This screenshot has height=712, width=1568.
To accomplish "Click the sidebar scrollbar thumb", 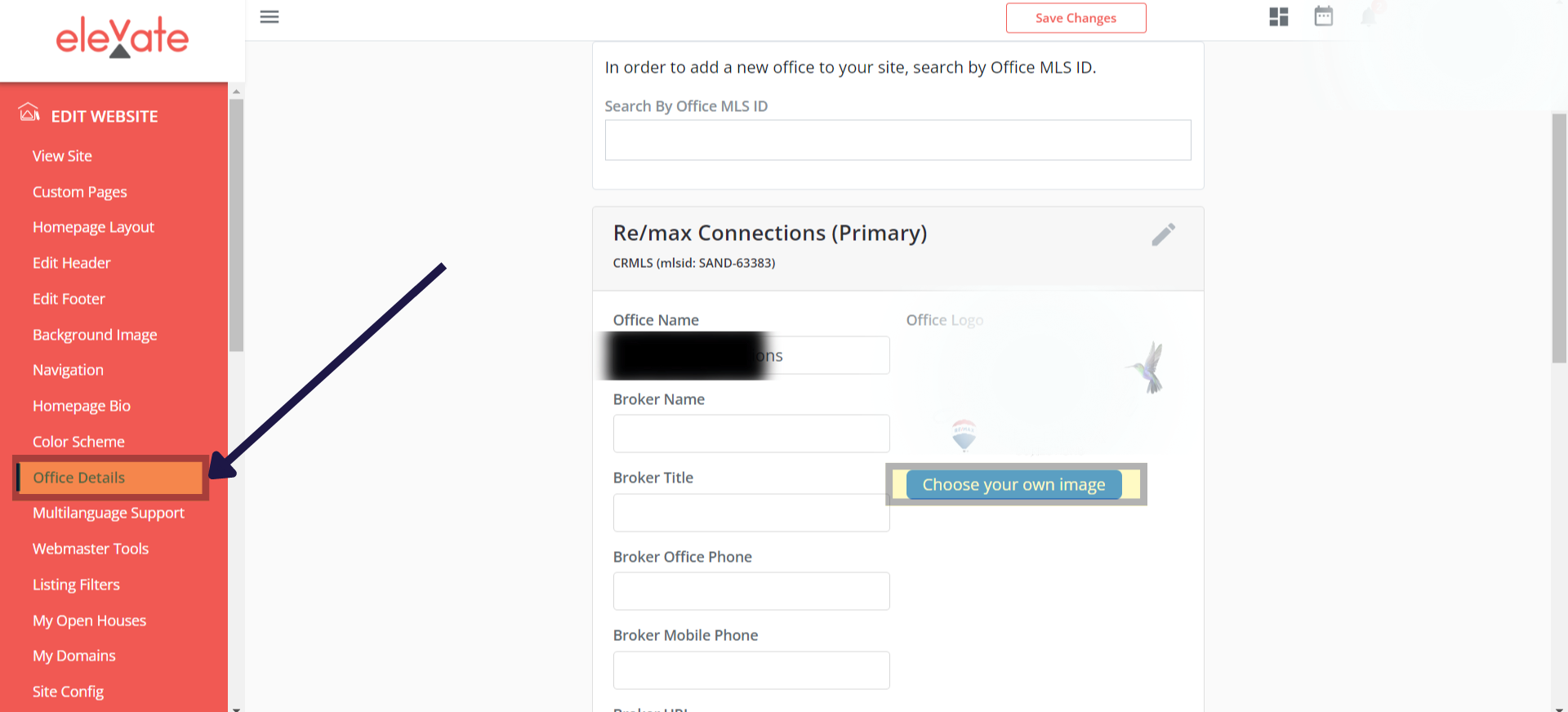I will pyautogui.click(x=237, y=225).
